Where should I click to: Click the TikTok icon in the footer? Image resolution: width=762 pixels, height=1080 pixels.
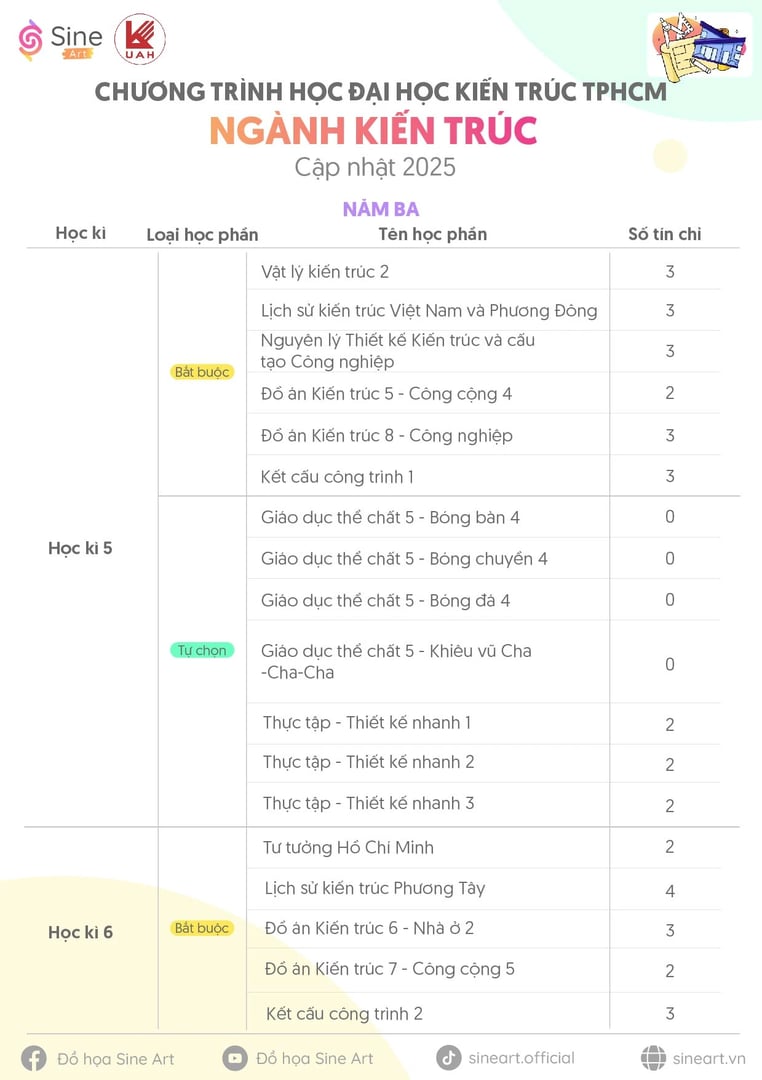449,1057
